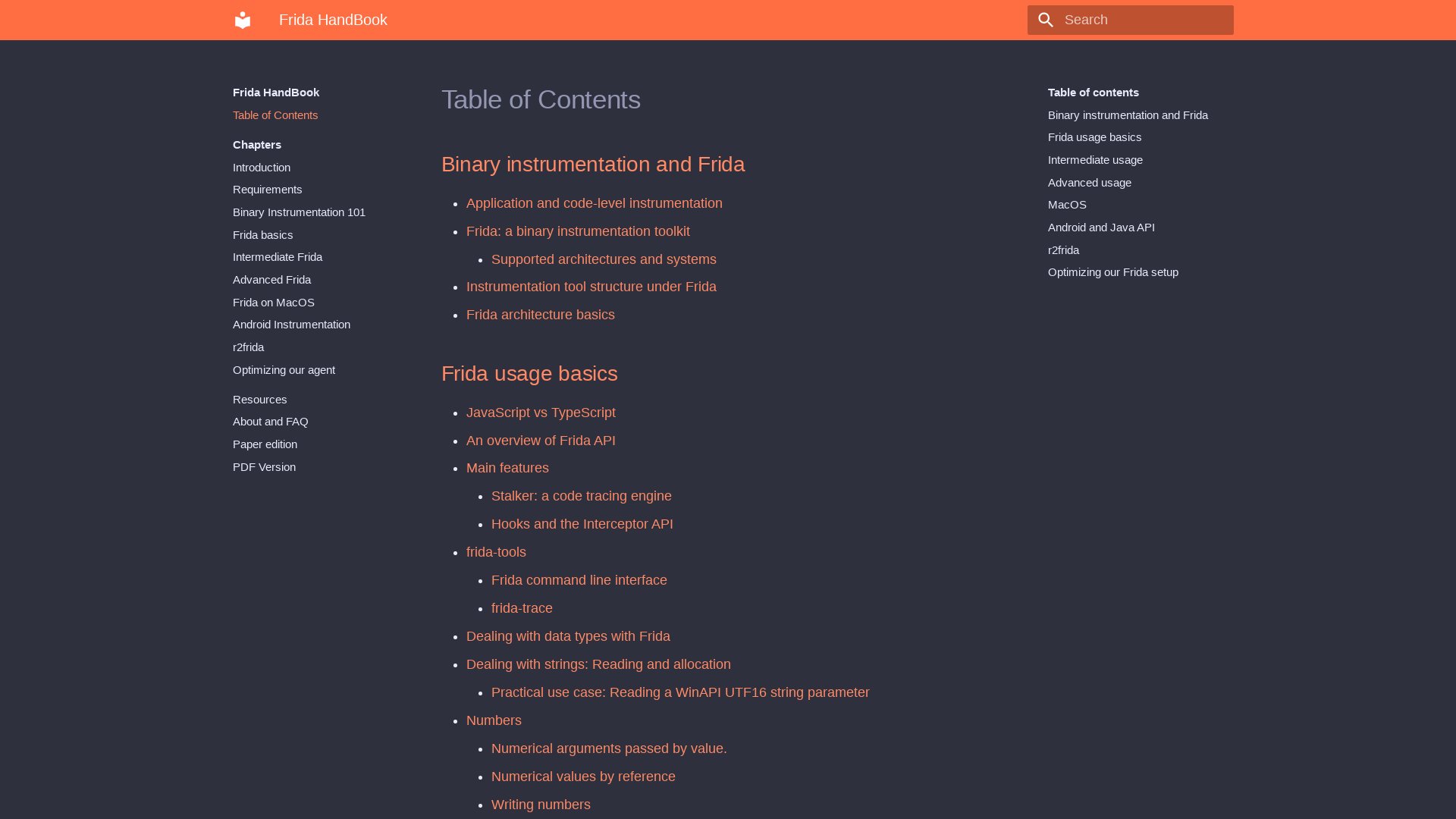The height and width of the screenshot is (819, 1456).
Task: Open Stalker: a code tracing engine
Action: [582, 496]
